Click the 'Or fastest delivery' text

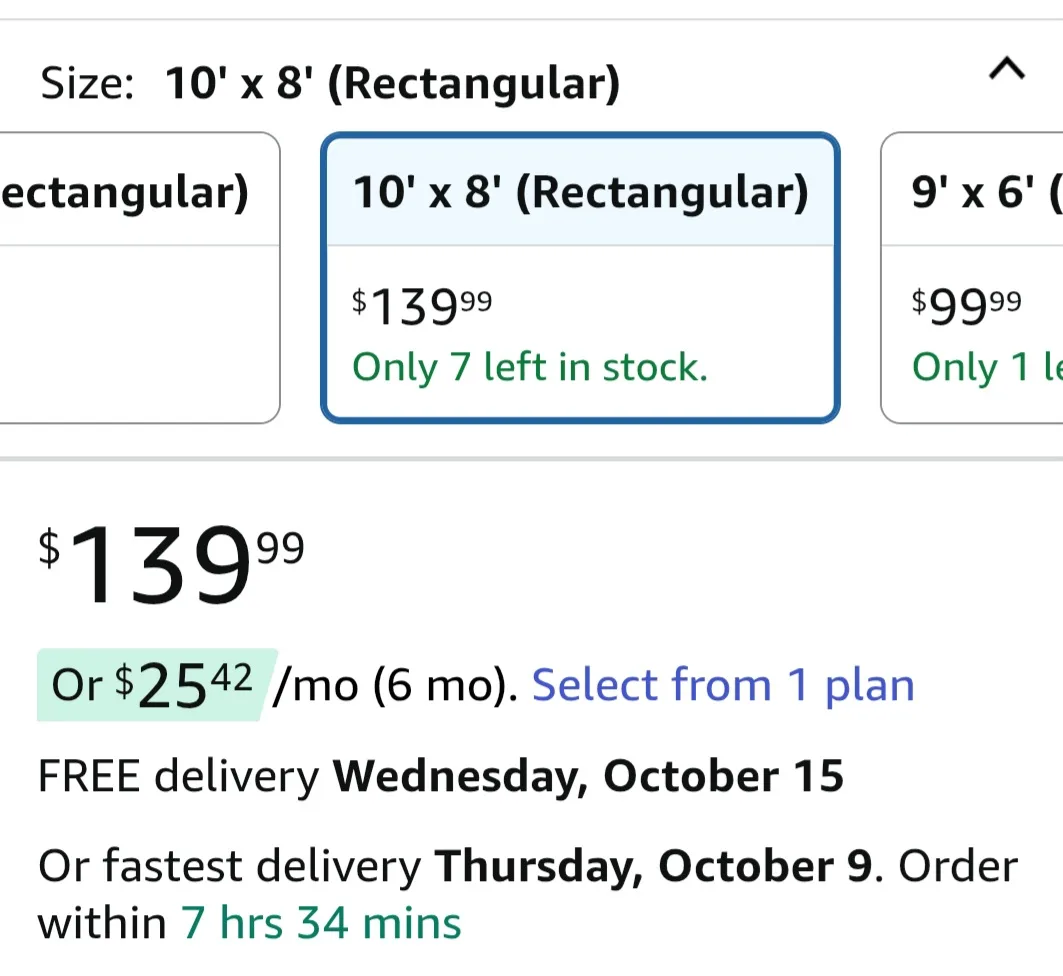pyautogui.click(x=230, y=867)
